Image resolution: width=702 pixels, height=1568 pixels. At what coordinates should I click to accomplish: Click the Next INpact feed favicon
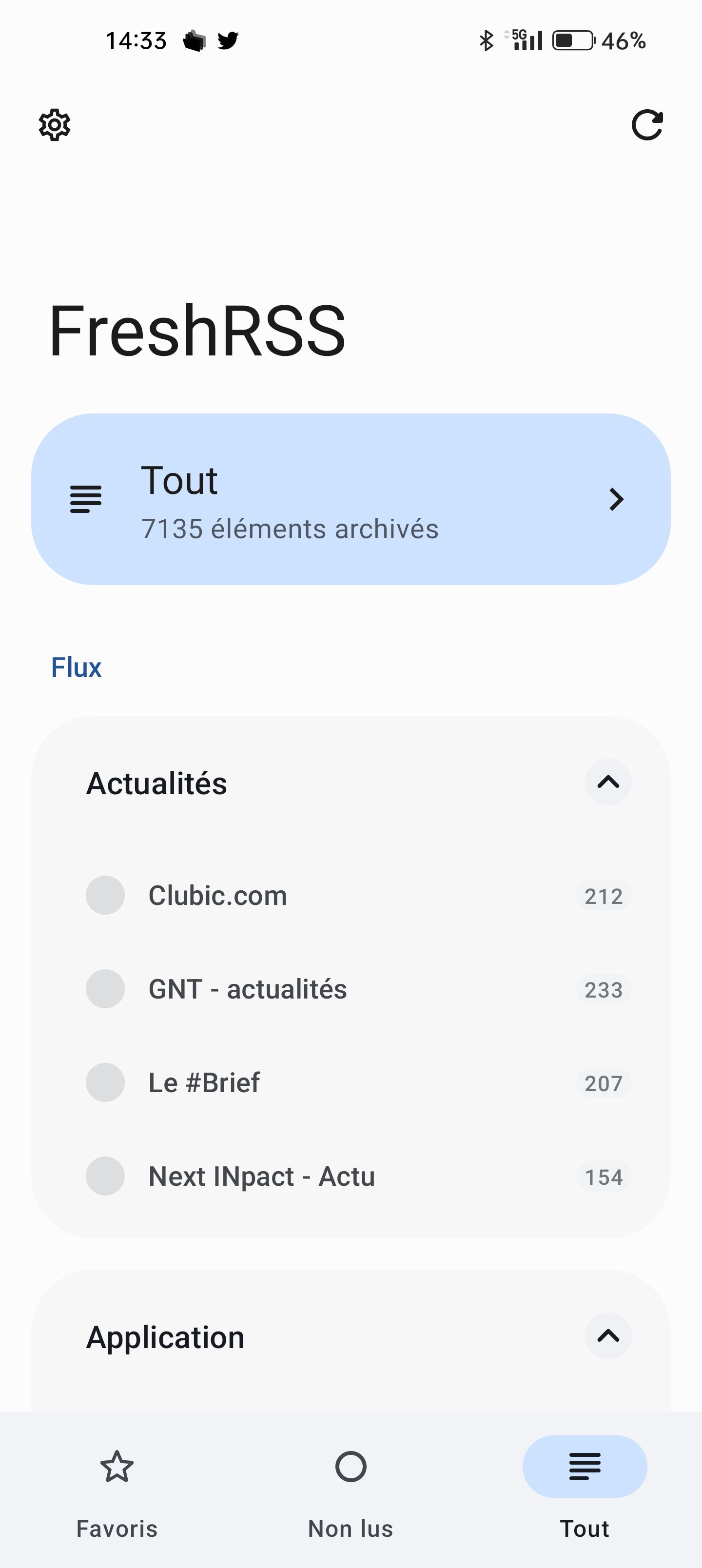coord(105,1176)
